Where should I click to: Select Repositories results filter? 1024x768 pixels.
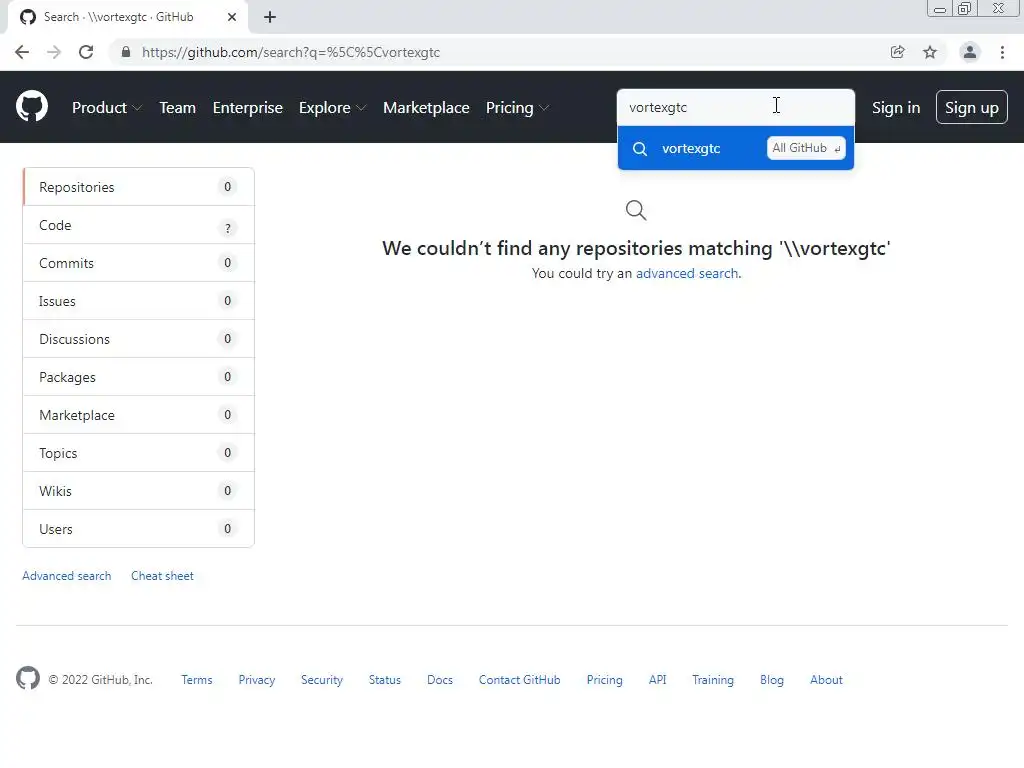138,187
